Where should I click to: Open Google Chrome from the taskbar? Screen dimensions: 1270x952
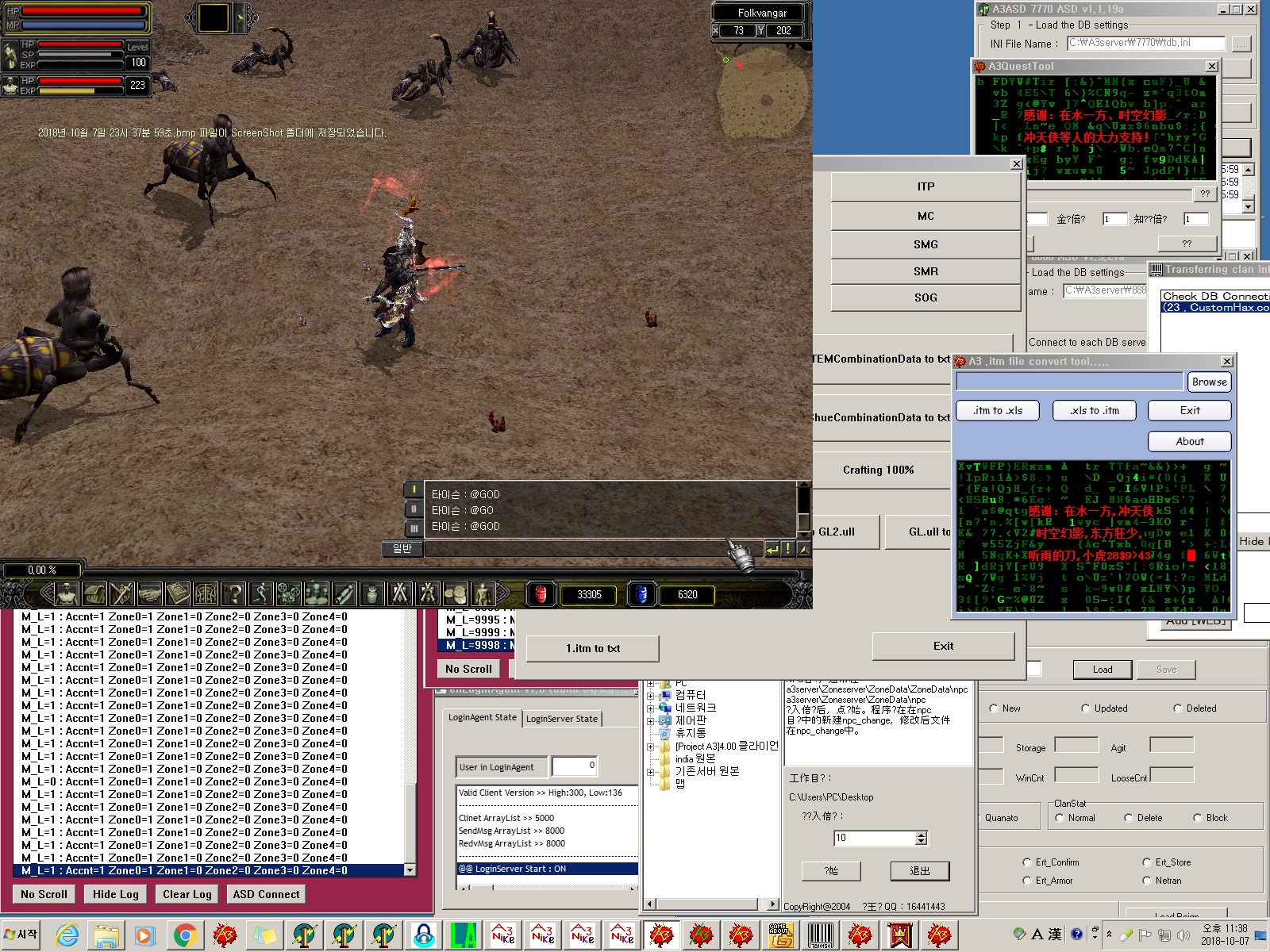(185, 936)
